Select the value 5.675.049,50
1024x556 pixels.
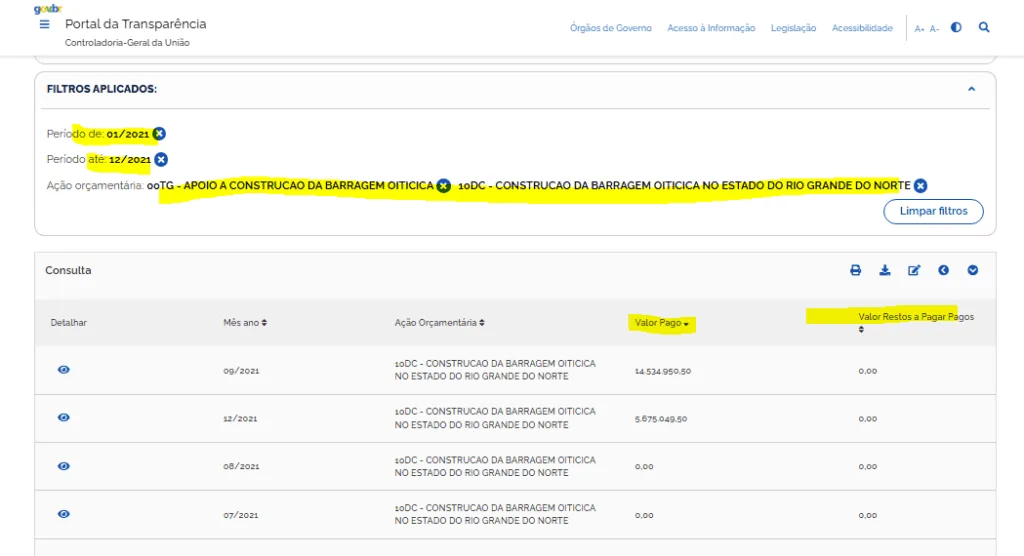coord(661,419)
